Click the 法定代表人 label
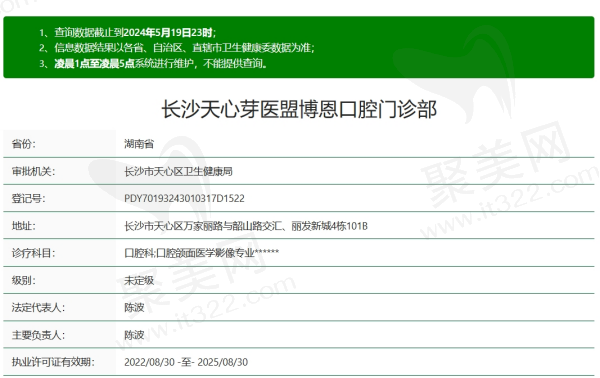The image size is (600, 378). tap(38, 308)
